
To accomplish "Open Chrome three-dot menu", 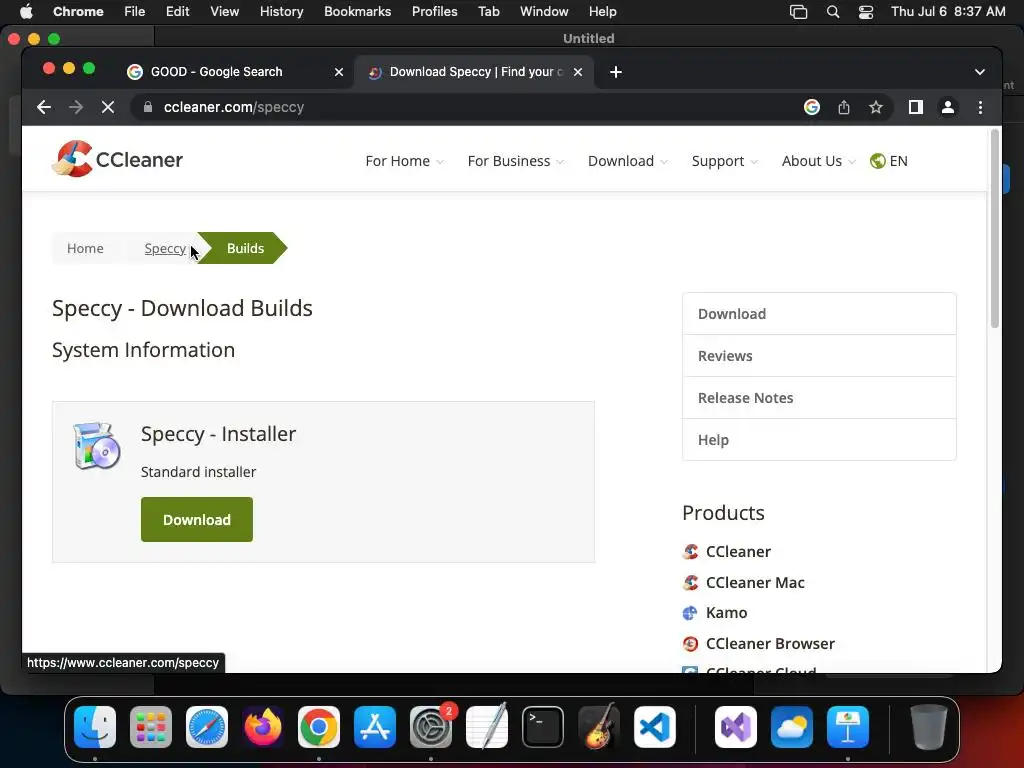I will click(x=980, y=107).
